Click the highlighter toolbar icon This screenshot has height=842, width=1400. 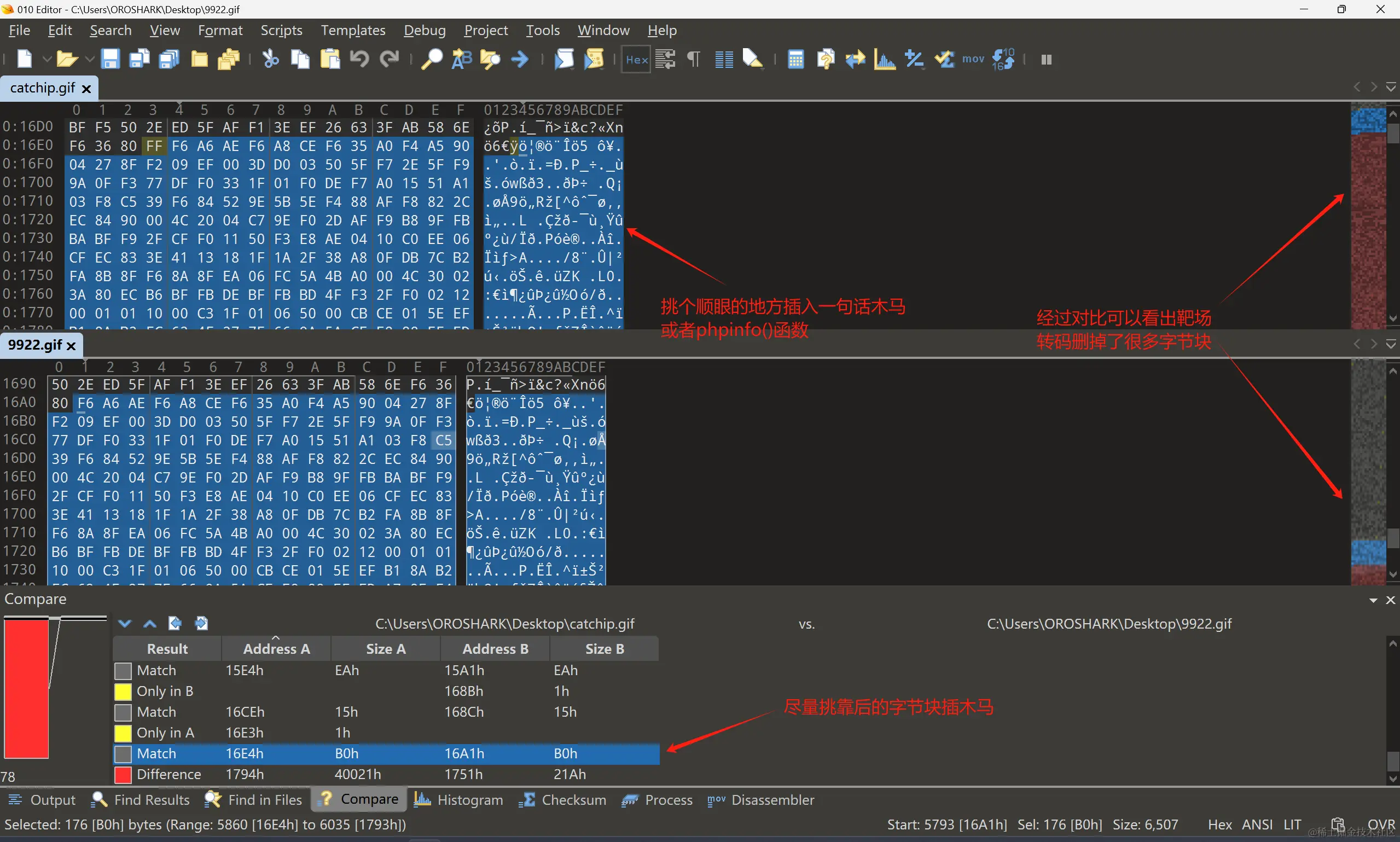coord(753,59)
